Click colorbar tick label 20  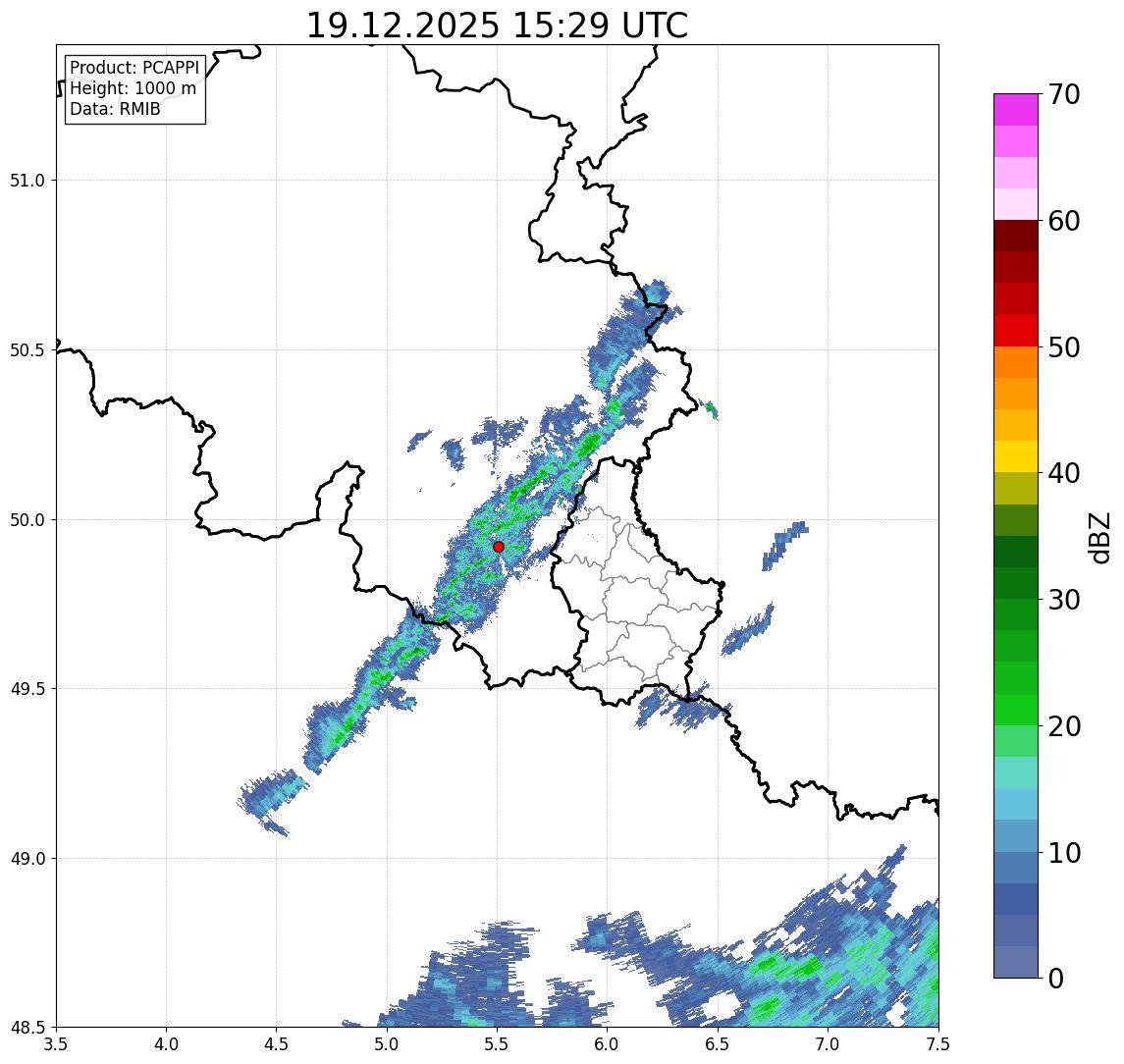[x=1064, y=725]
